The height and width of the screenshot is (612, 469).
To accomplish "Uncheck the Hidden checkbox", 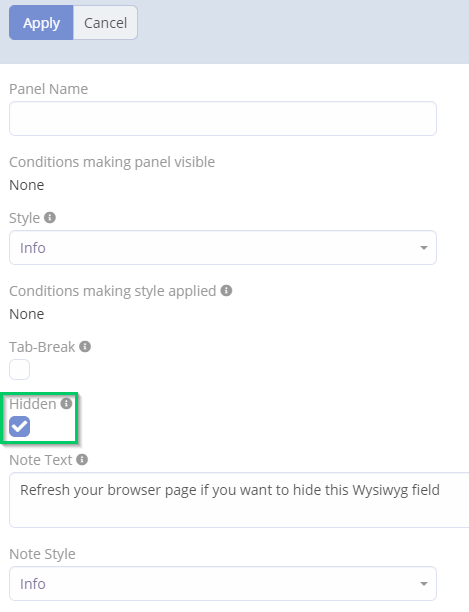I will click(20, 426).
